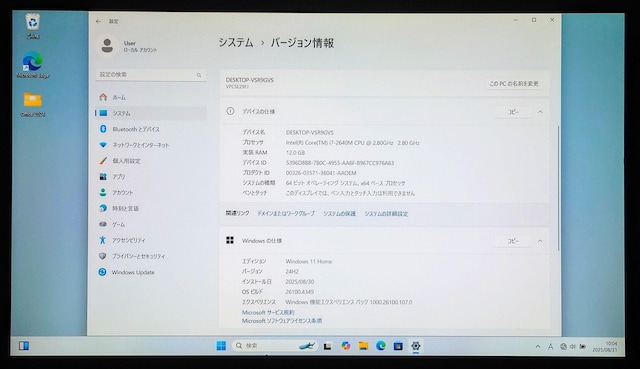Select the Recycle Bin desktop icon
640x369 pixels.
(33, 26)
